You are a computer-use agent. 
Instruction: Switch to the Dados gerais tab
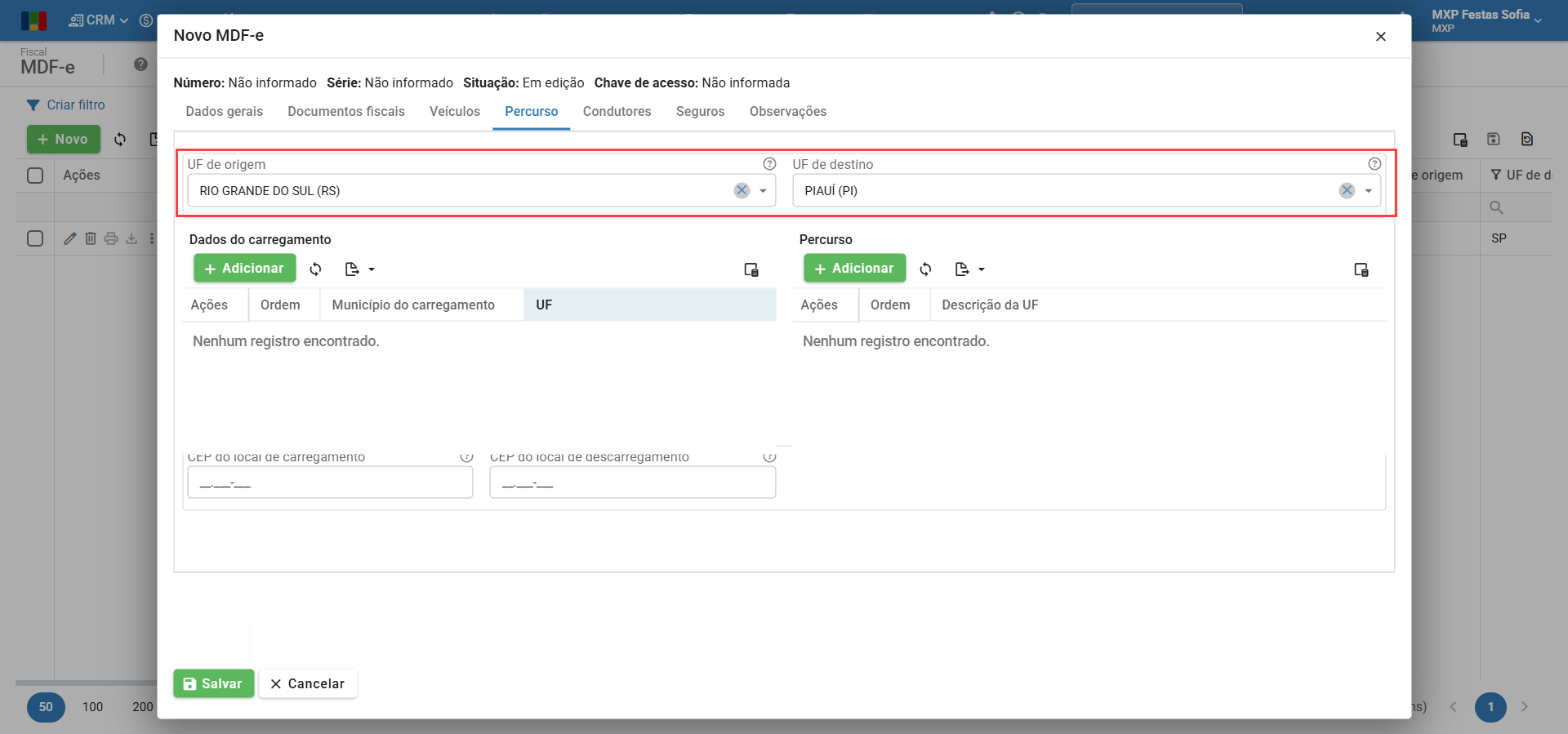pos(225,112)
